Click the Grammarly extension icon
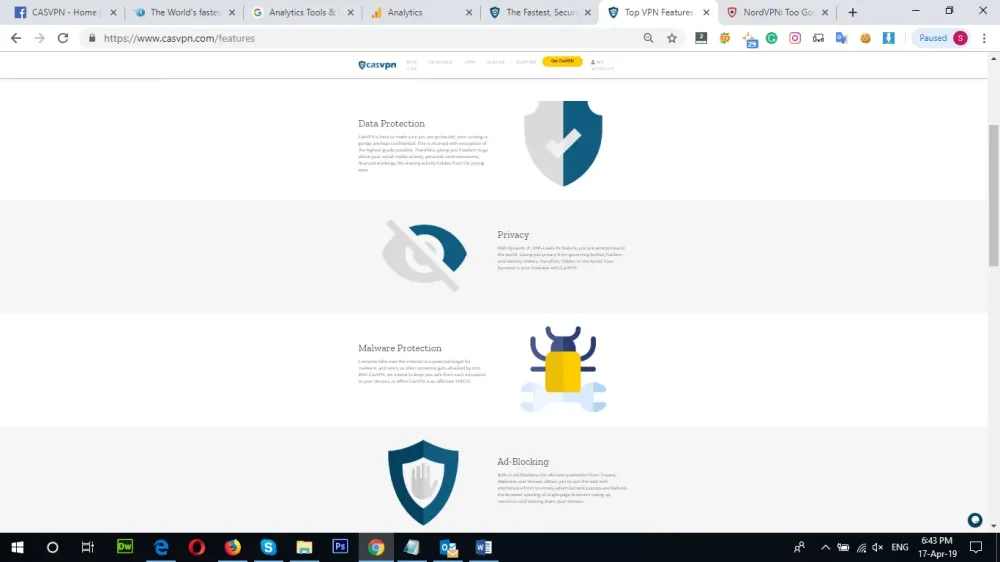The image size is (1000, 562). [x=772, y=38]
